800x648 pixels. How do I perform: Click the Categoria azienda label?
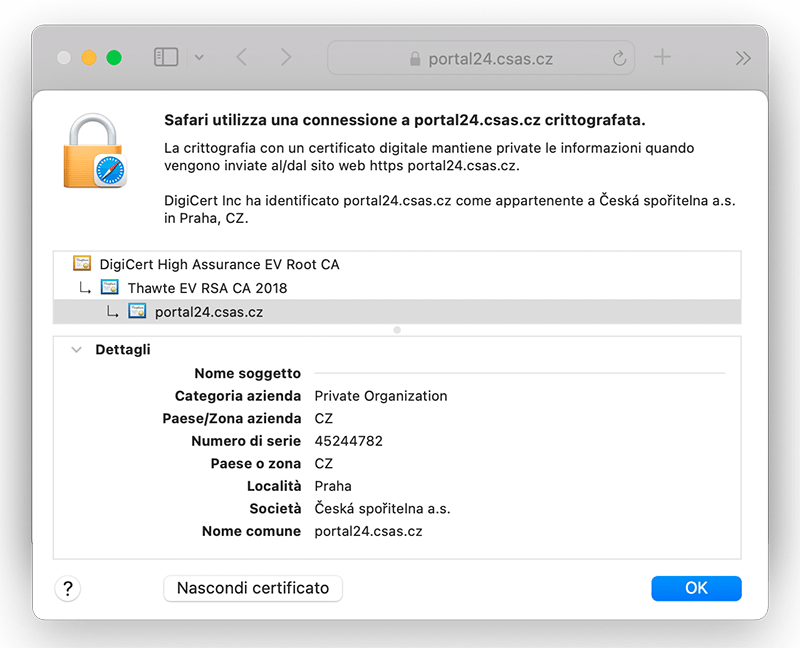(x=238, y=396)
